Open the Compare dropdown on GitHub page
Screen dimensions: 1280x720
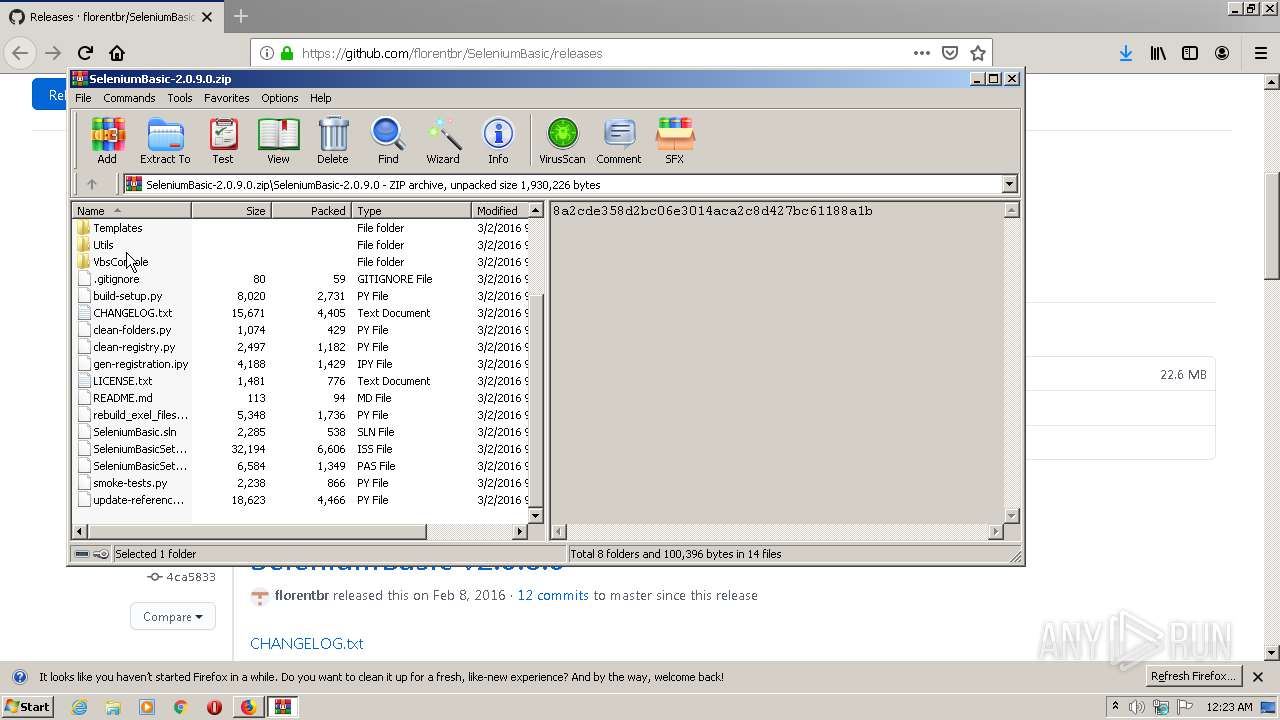tap(173, 617)
